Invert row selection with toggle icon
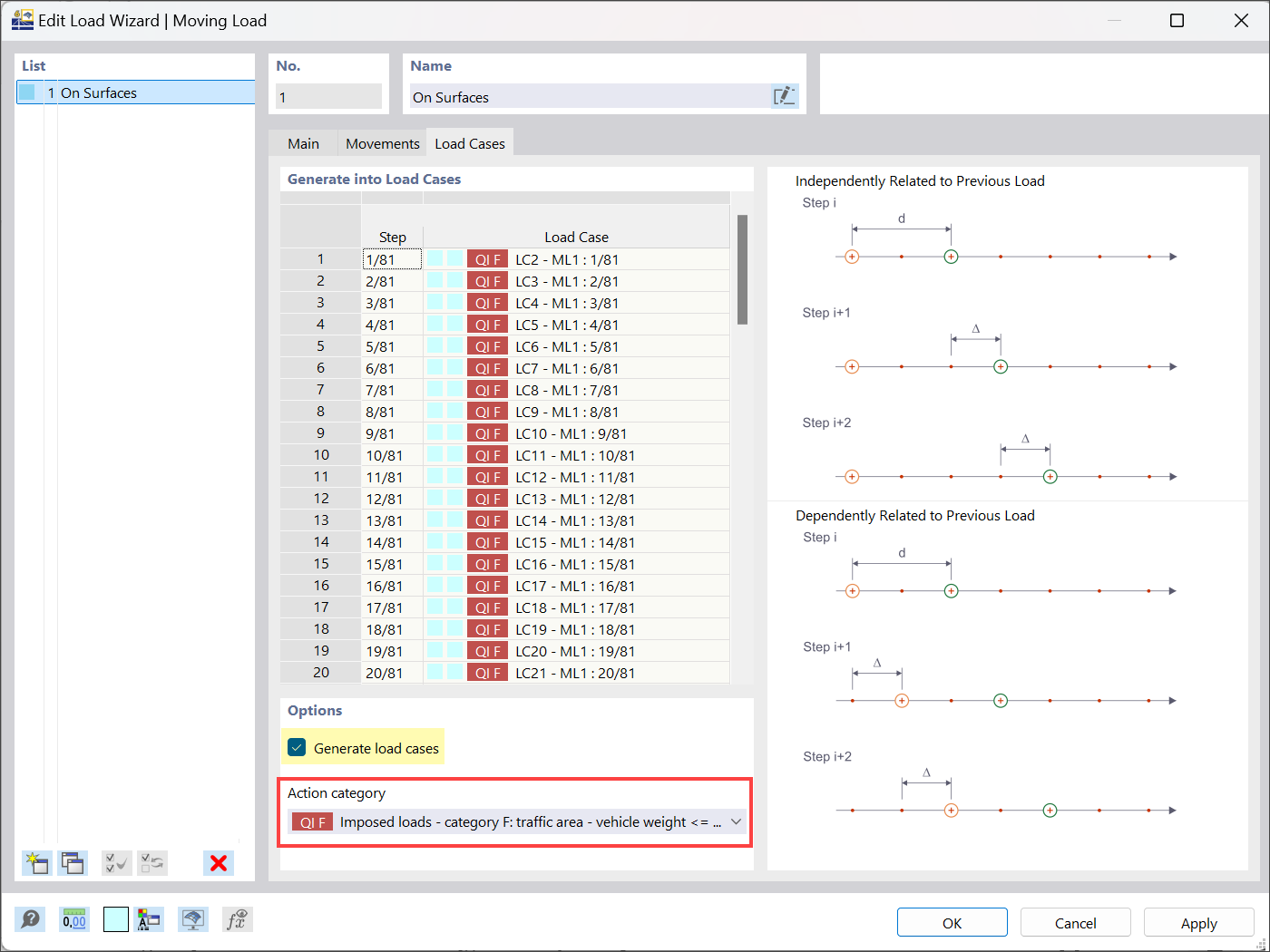Screen dimensions: 1270x952 pyautogui.click(x=152, y=863)
